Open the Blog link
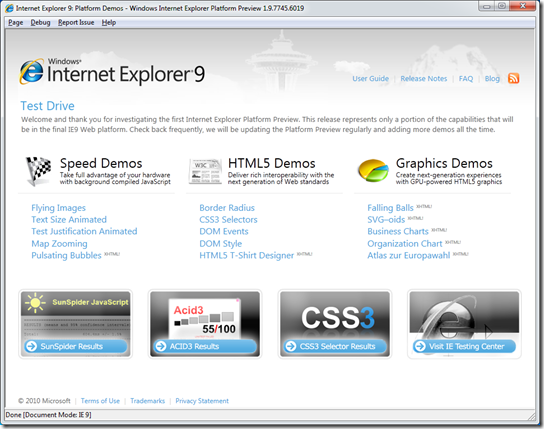 pyautogui.click(x=492, y=79)
